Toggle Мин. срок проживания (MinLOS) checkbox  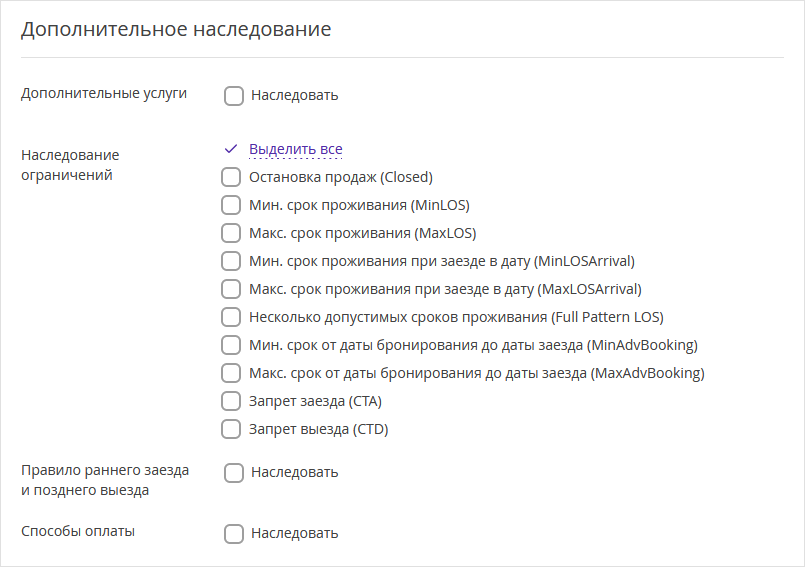click(231, 205)
